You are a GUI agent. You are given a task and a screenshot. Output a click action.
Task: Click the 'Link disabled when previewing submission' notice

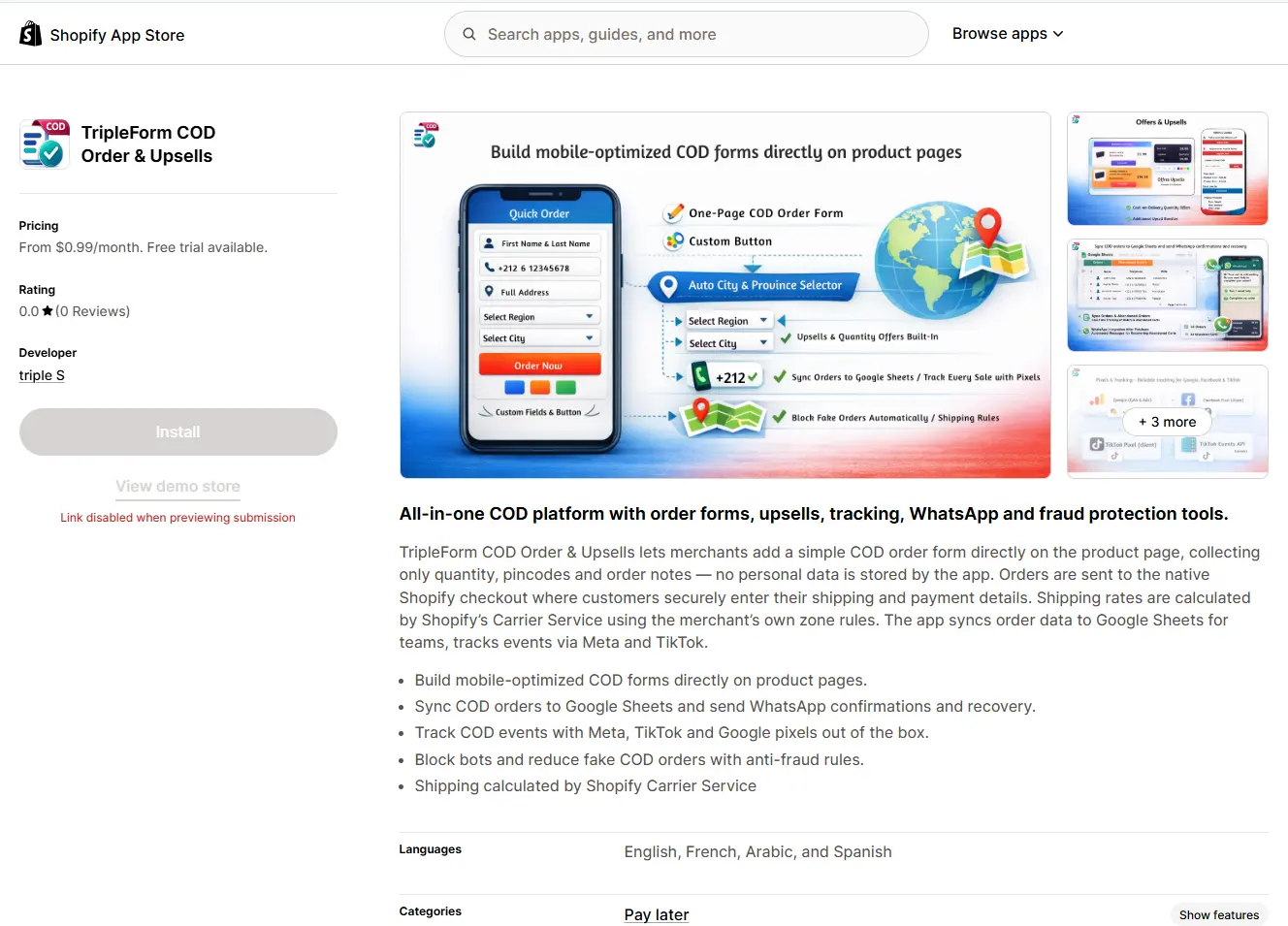click(x=178, y=518)
